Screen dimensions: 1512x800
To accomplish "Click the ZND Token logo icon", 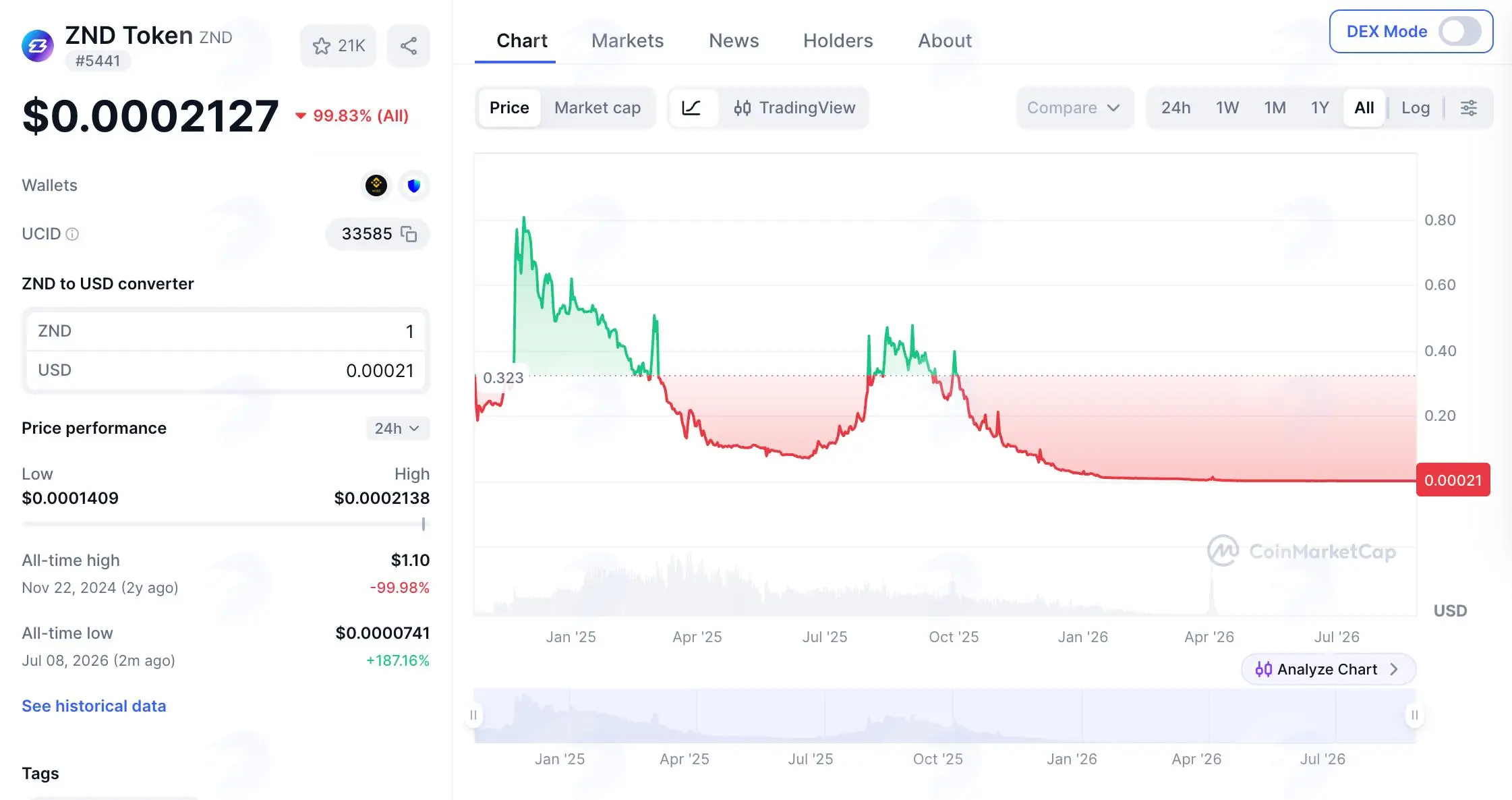I will (x=38, y=46).
